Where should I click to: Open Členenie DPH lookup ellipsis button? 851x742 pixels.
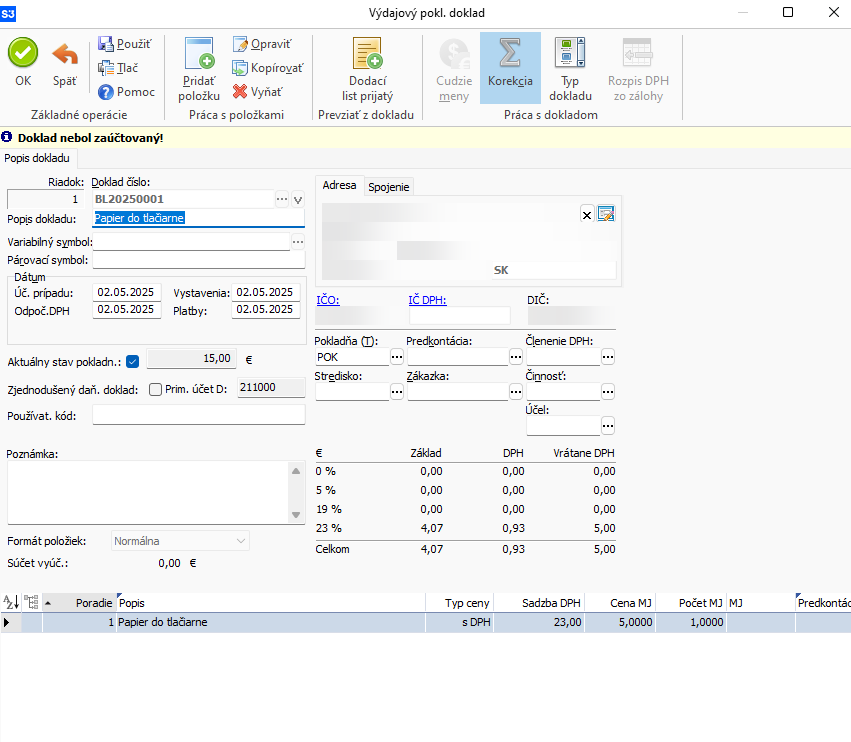(608, 357)
